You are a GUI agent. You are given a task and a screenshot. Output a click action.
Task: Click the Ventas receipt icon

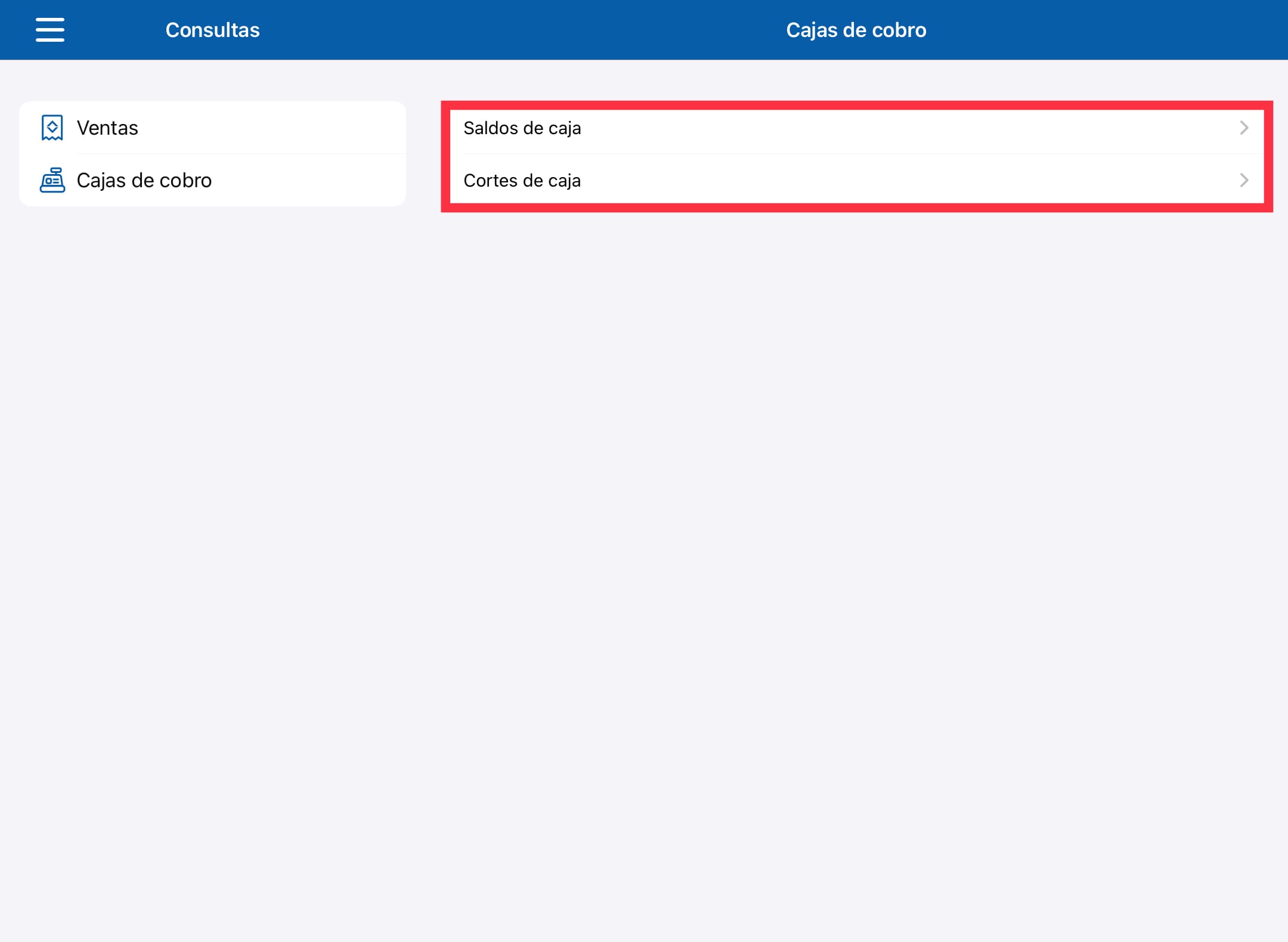[52, 128]
